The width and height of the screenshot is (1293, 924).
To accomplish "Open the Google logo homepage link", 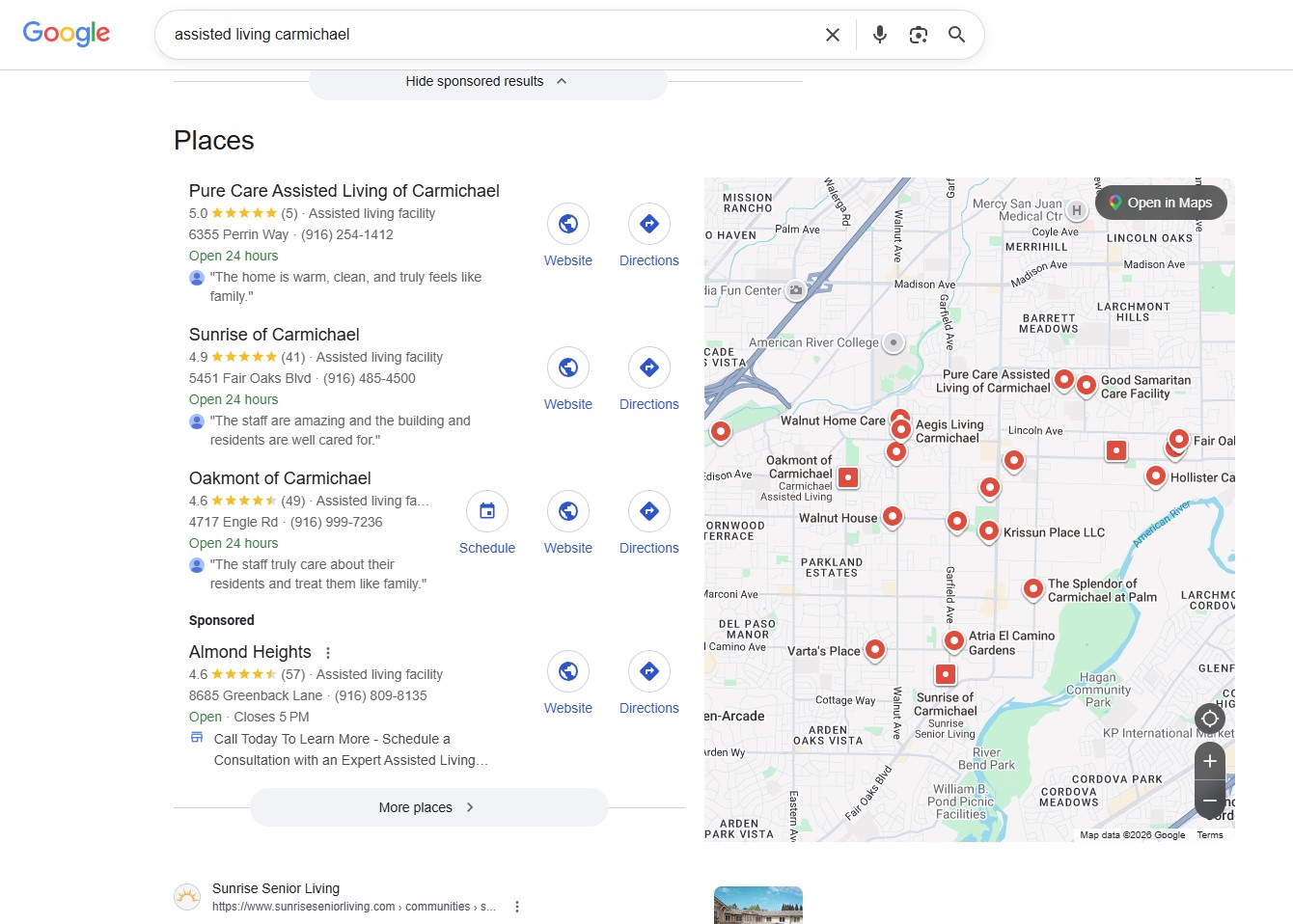I will click(x=67, y=34).
